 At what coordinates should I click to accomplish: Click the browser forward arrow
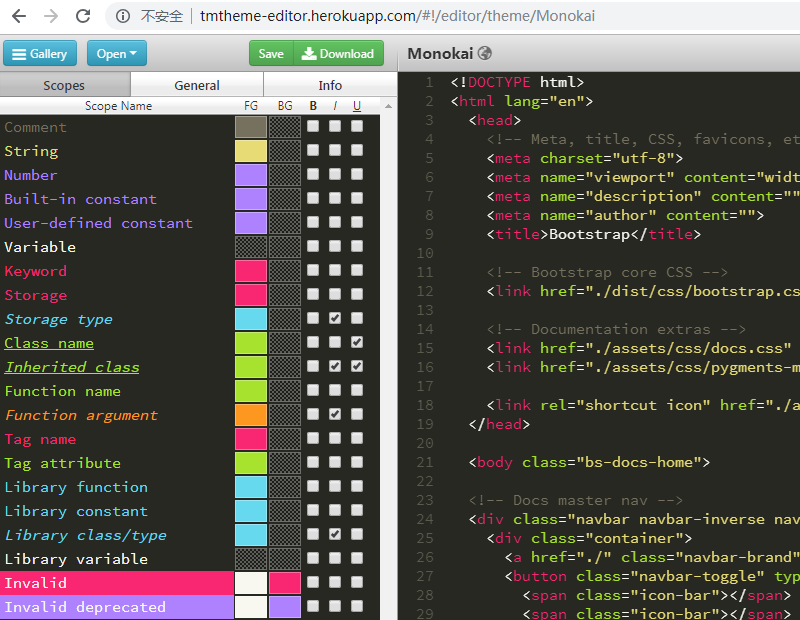point(51,16)
